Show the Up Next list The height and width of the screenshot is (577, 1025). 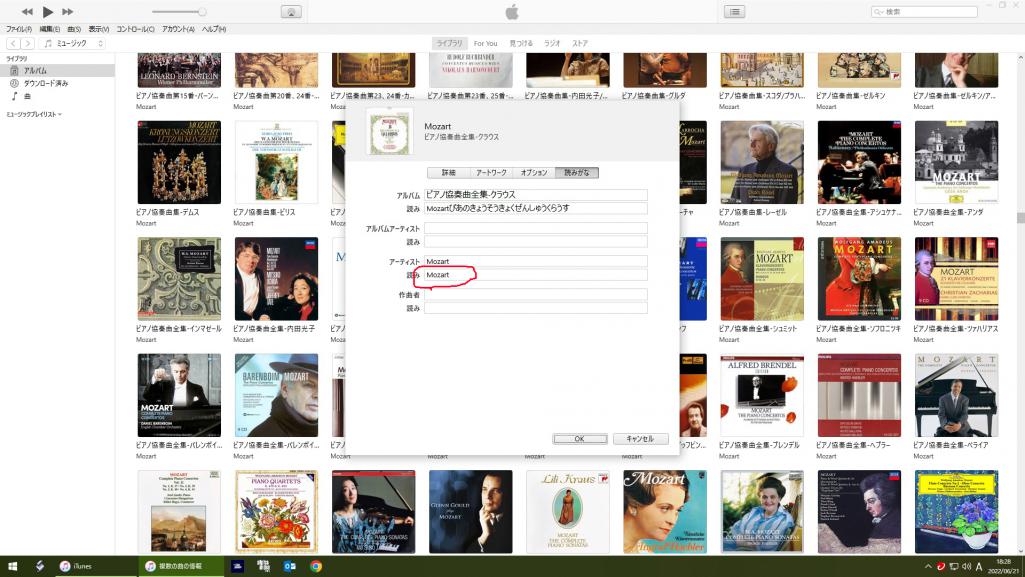point(735,12)
